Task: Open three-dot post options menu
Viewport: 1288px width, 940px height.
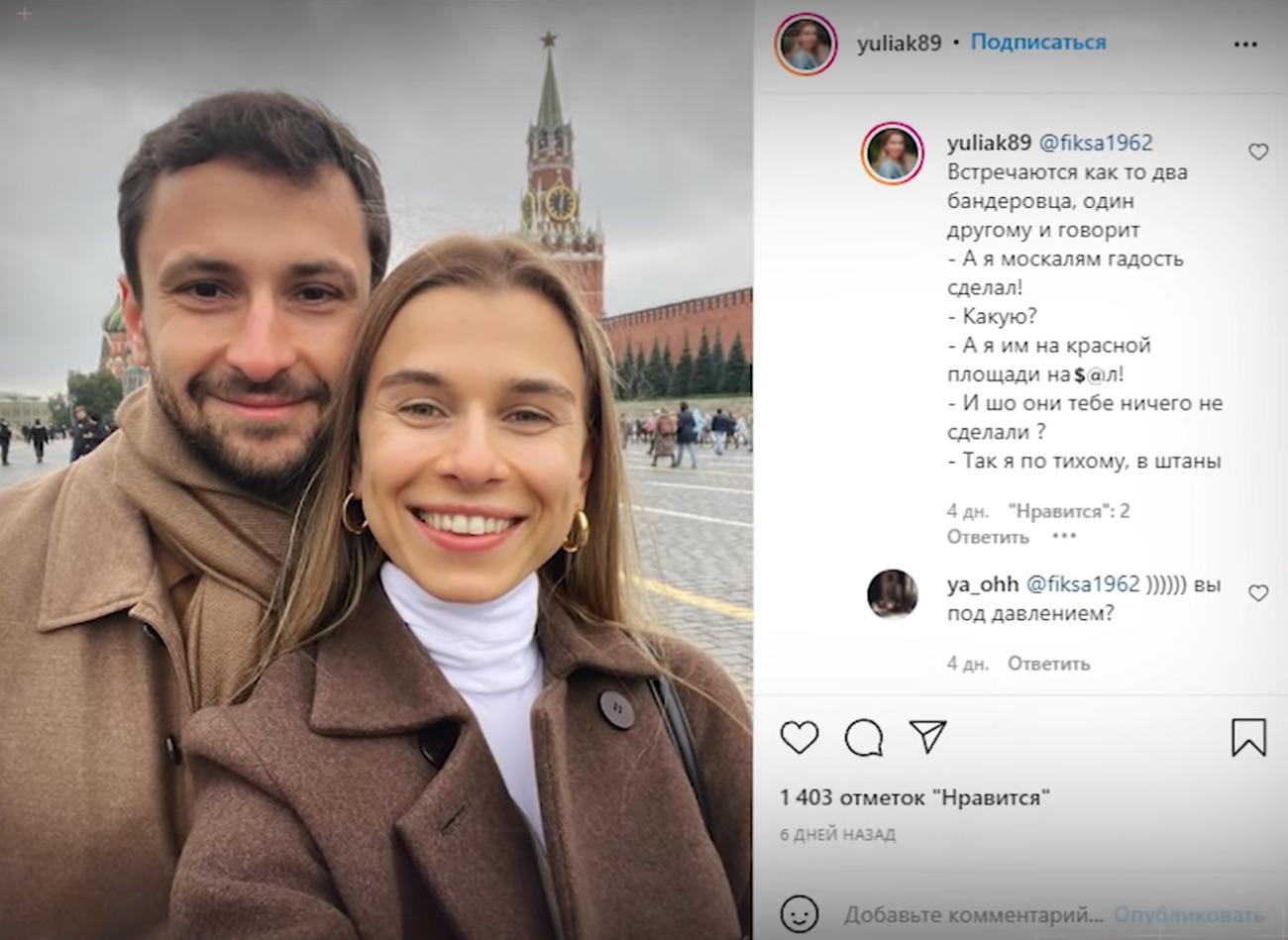Action: pos(1245,45)
